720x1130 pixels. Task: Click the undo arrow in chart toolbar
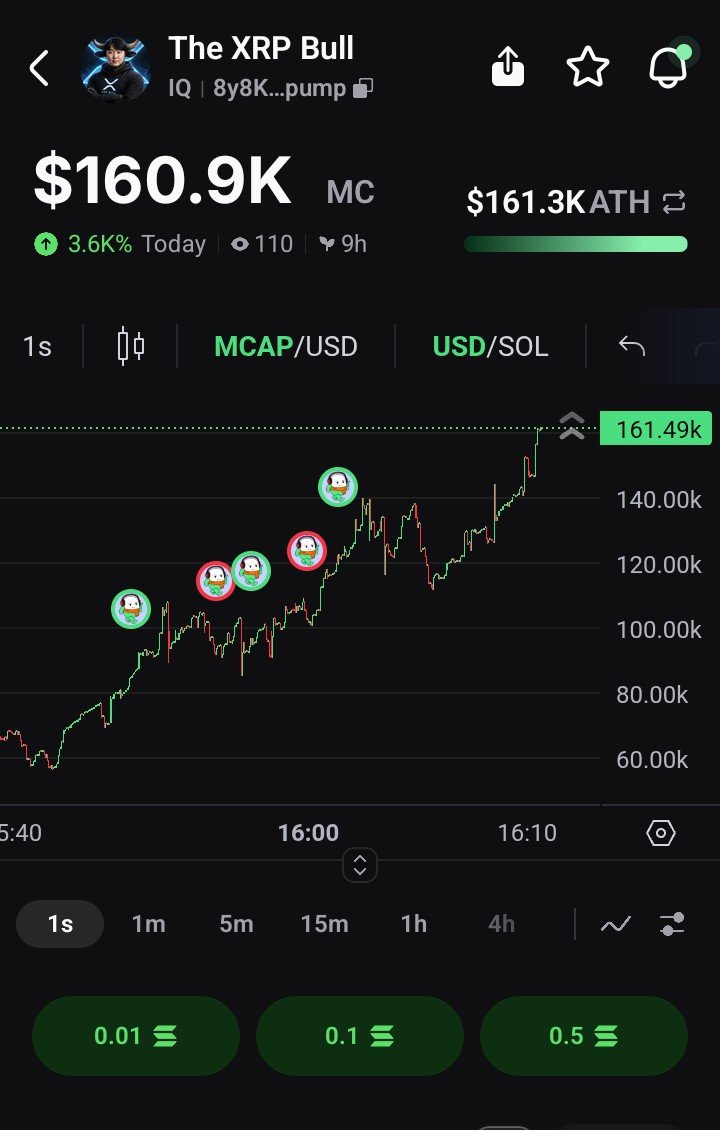pos(631,347)
